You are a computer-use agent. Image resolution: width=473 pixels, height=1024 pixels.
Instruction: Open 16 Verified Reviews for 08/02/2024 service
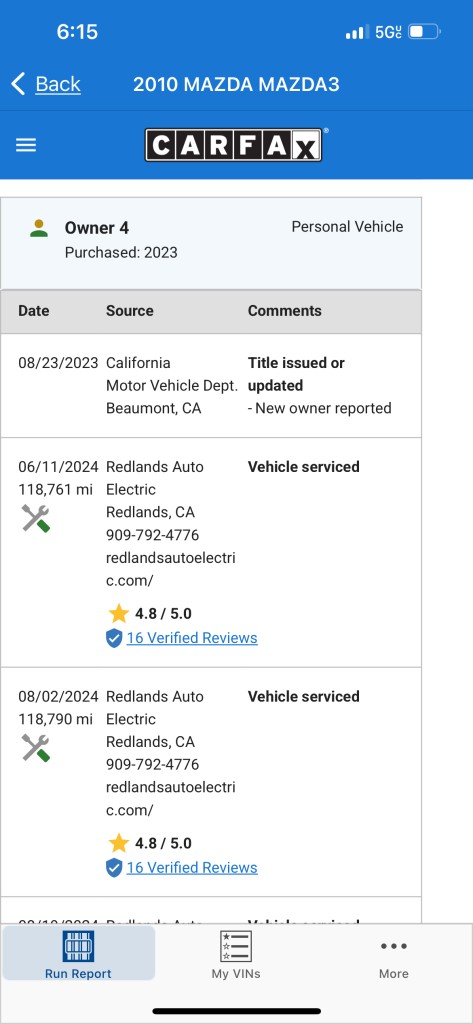pyautogui.click(x=192, y=867)
